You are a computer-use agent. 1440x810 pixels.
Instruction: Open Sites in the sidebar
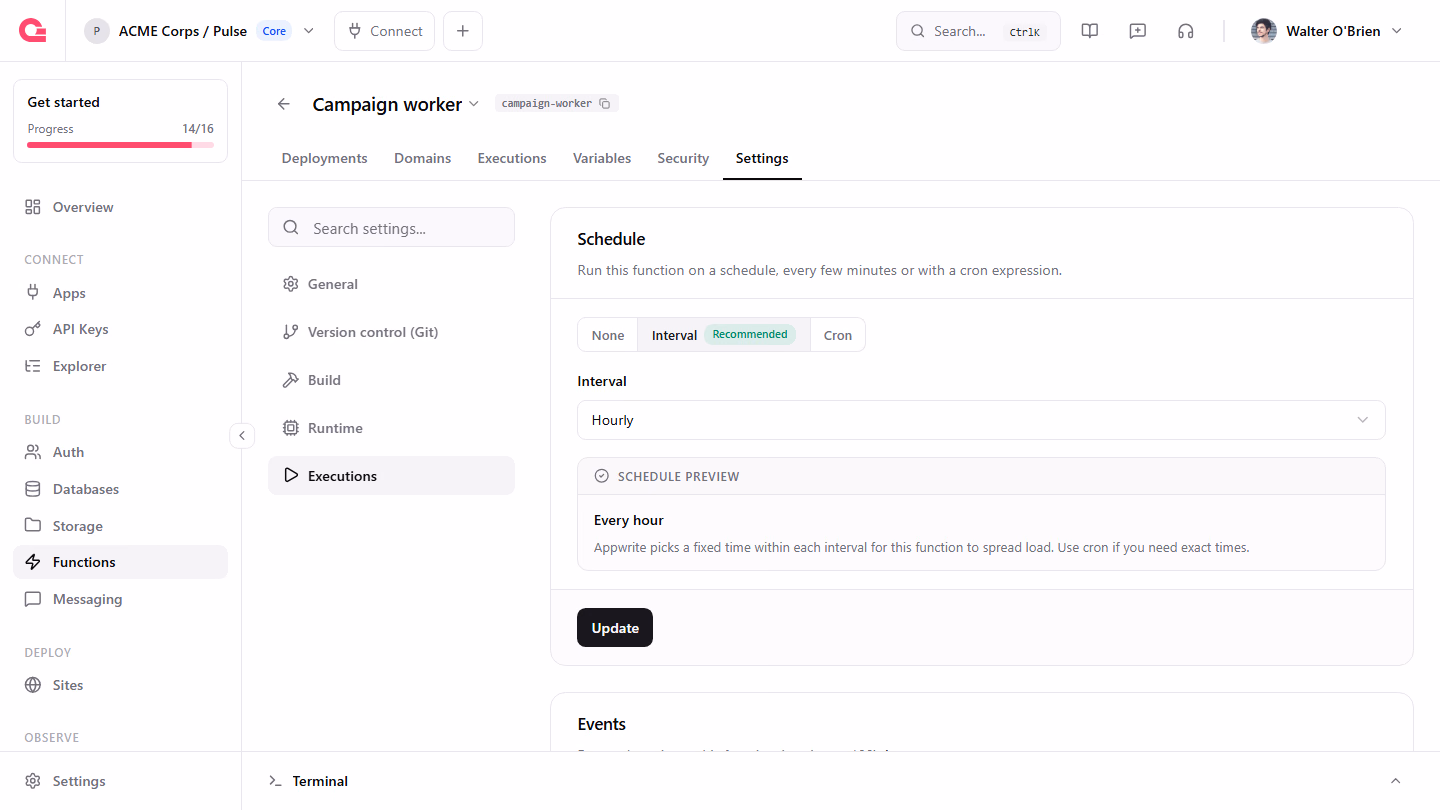tap(120, 685)
